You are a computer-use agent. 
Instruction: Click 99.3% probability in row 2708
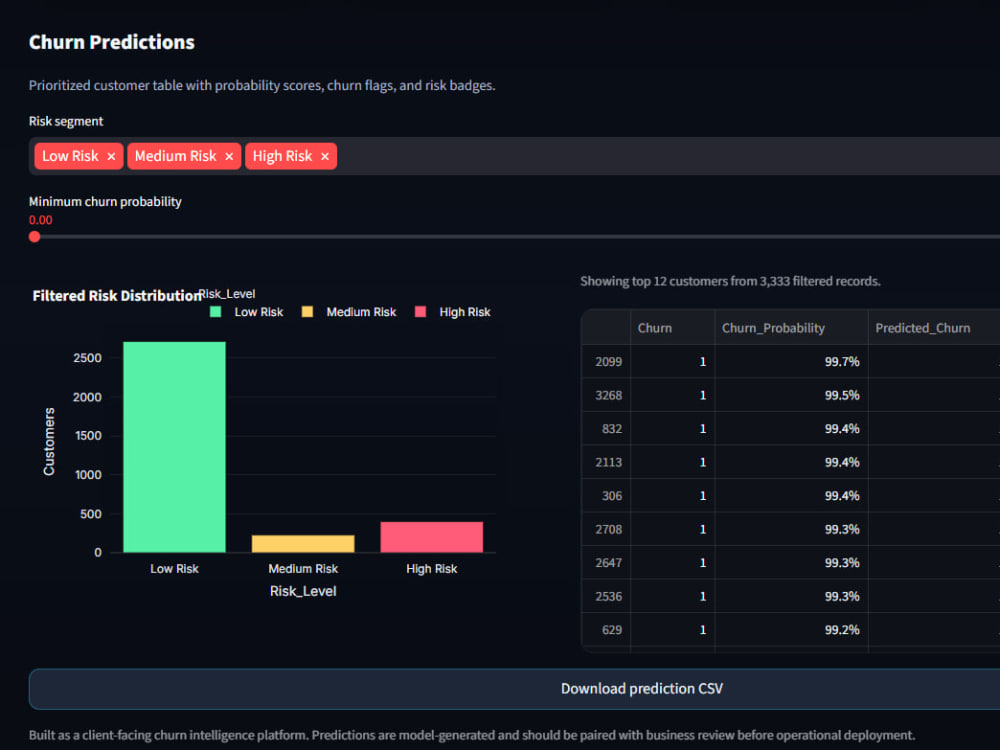tap(791, 529)
